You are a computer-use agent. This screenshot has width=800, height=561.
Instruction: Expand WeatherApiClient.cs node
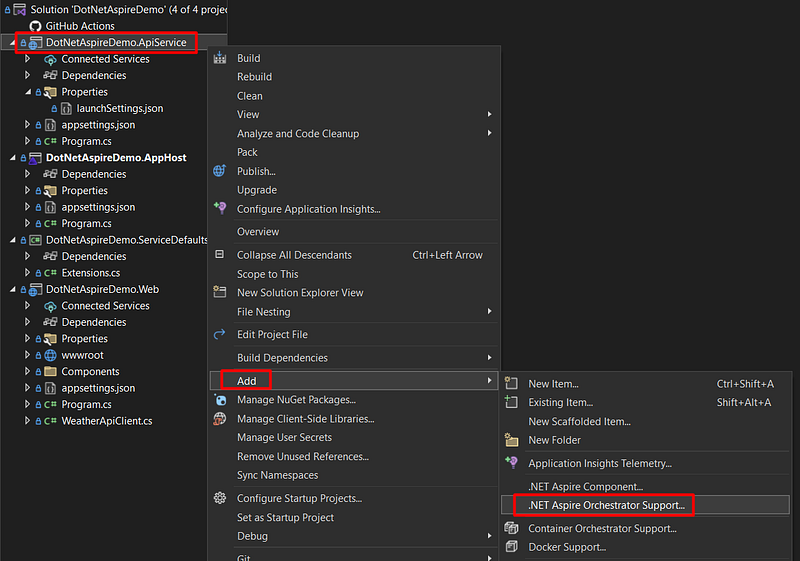(x=28, y=421)
